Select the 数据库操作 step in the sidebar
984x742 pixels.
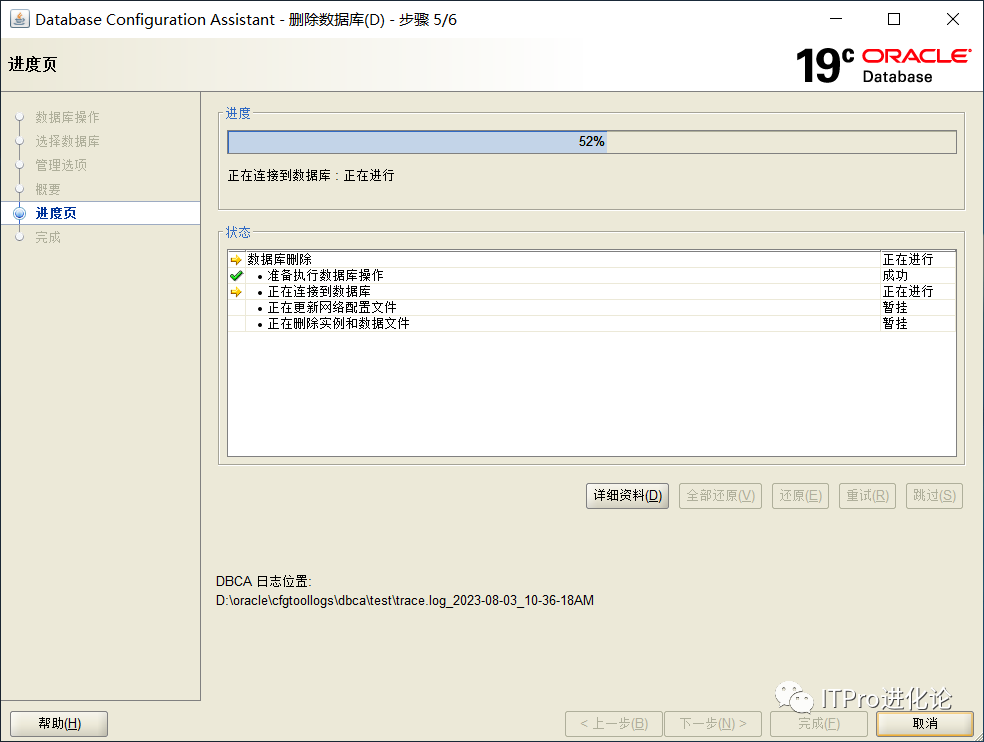67,117
